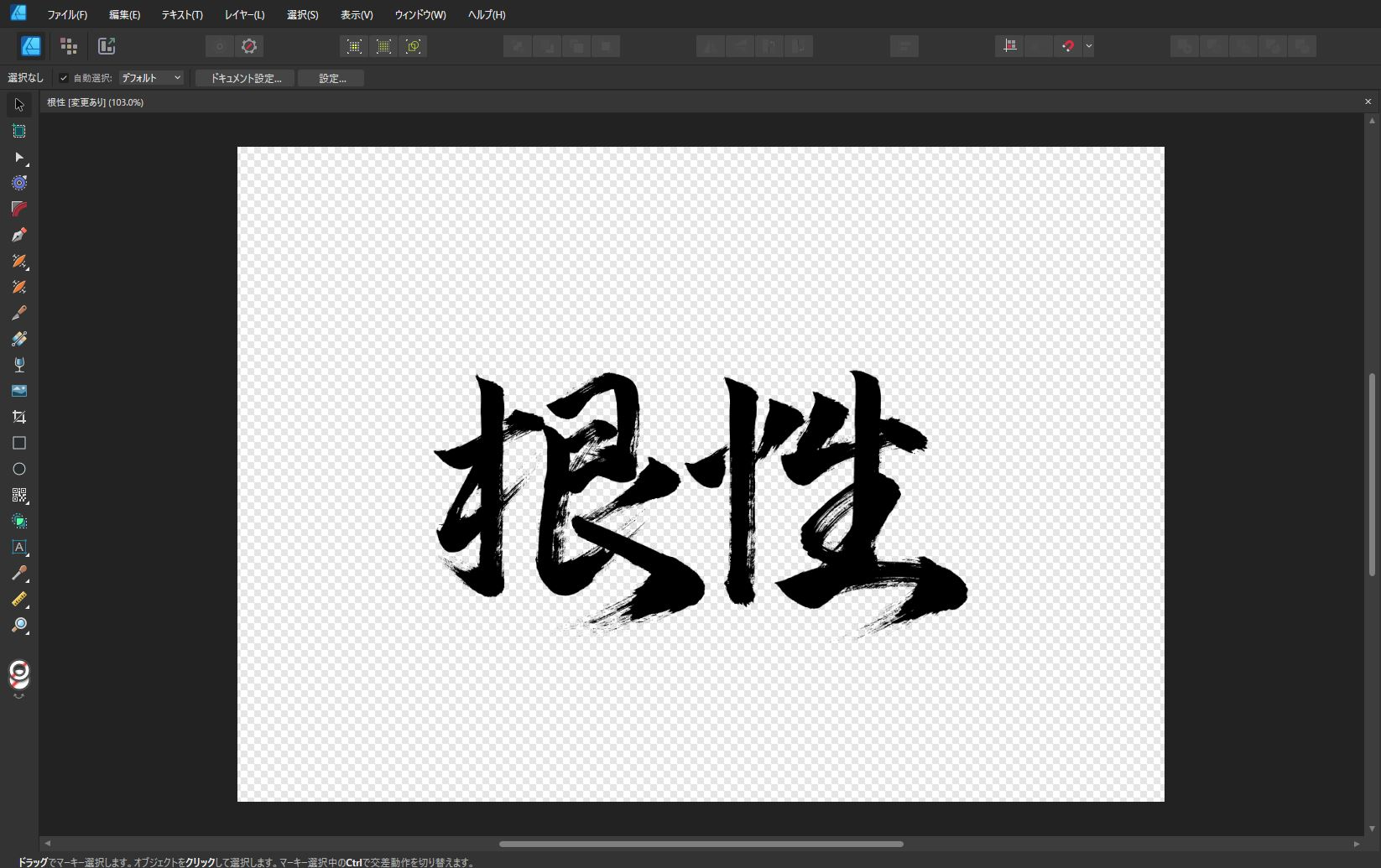Select the Node tool
This screenshot has width=1381, height=868.
click(18, 157)
